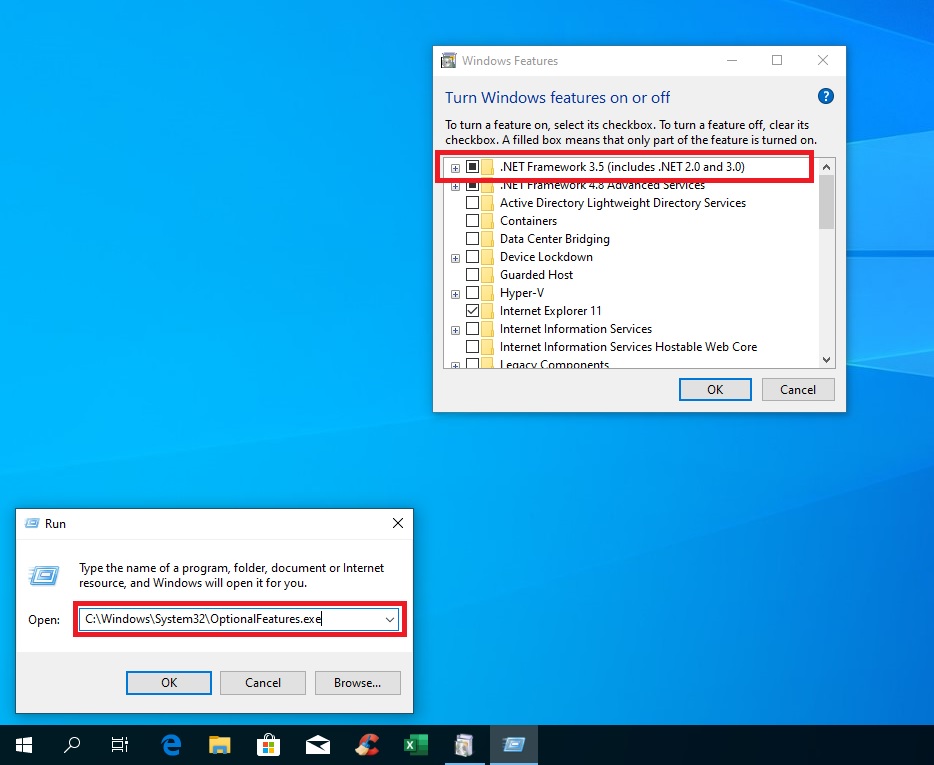Screen dimensions: 934x765
Task: Minimize the Windows Features window
Action: [732, 60]
